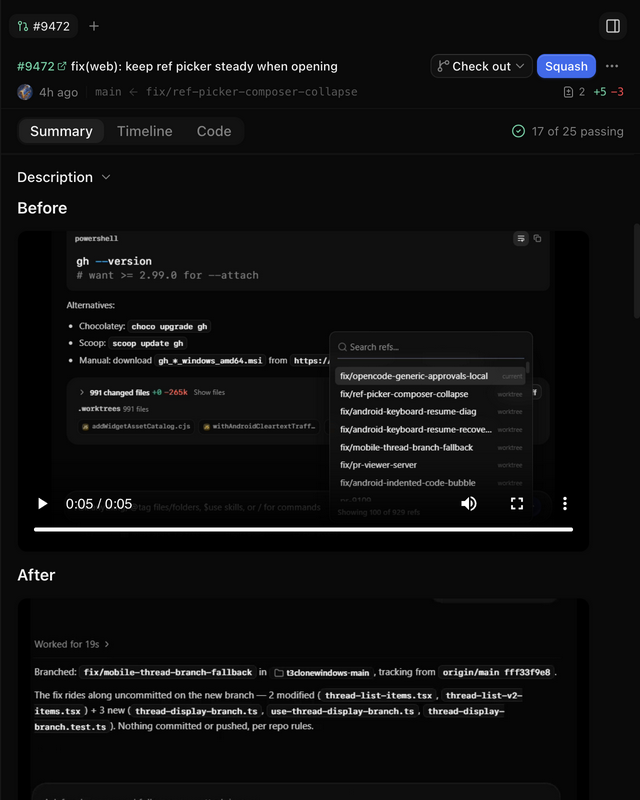Open PR #9472 external link icon
Image resolution: width=640 pixels, height=800 pixels.
62,66
